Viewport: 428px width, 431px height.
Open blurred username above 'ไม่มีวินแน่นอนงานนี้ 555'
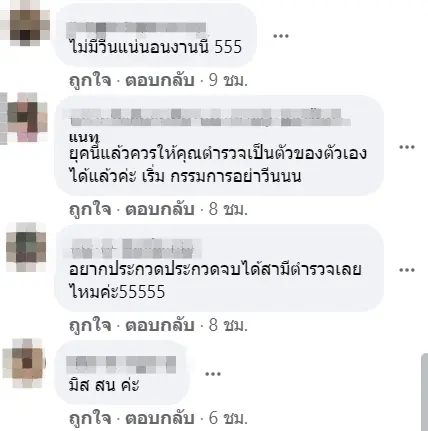tap(136, 29)
